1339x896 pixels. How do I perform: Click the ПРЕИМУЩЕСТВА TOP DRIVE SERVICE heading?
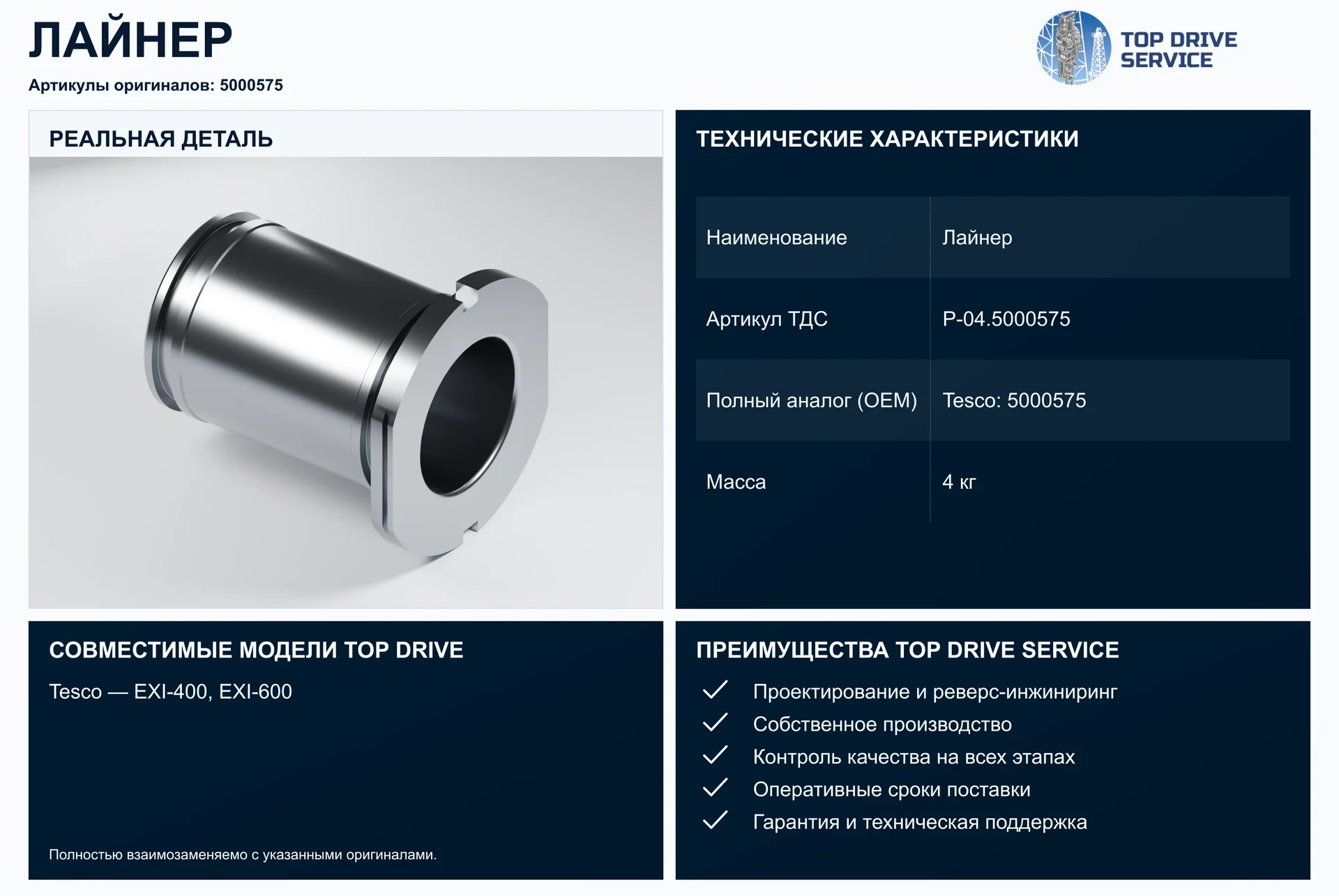pos(907,650)
